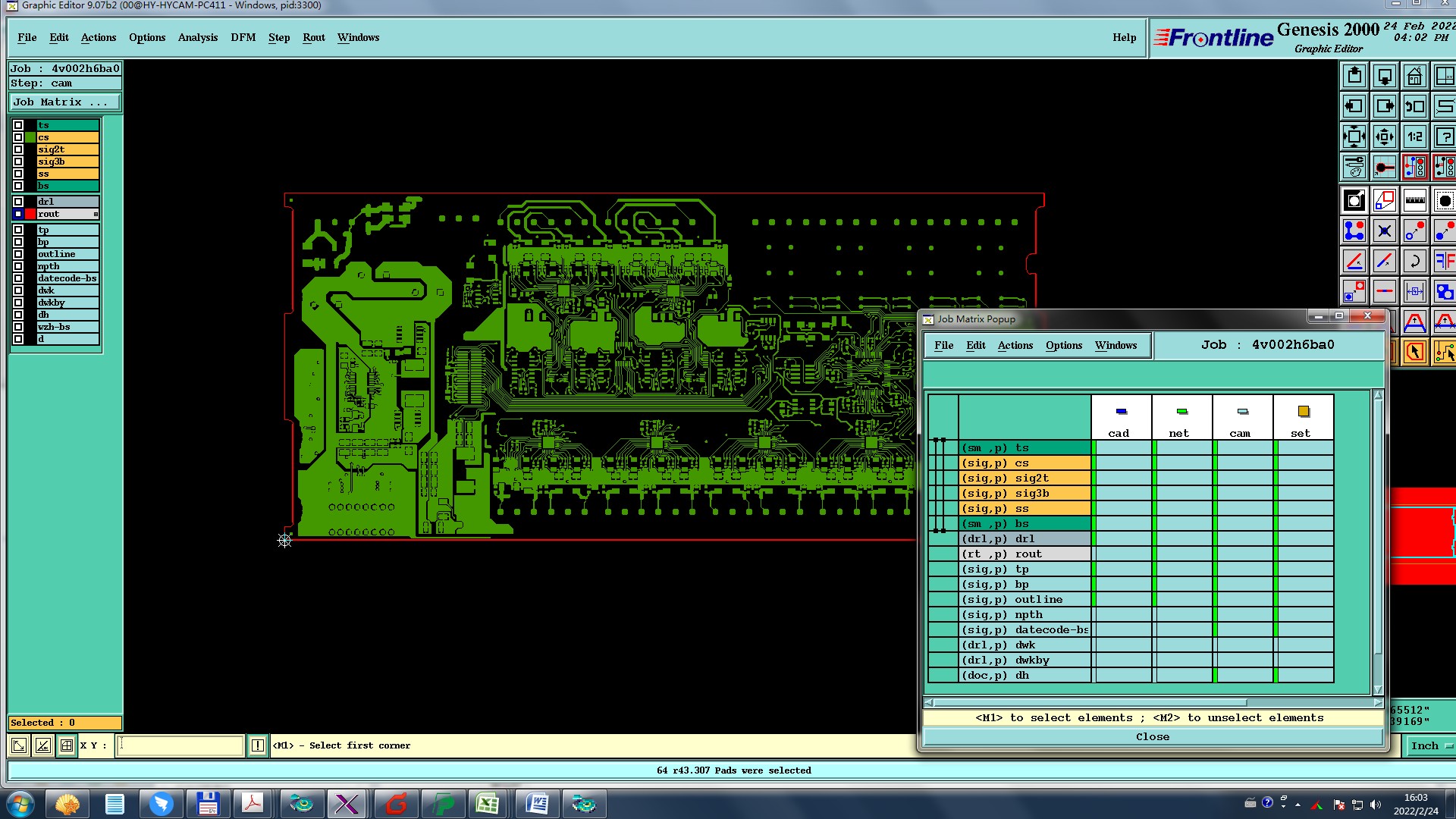Click the Close button in popup
Image resolution: width=1456 pixels, height=819 pixels.
1152,736
